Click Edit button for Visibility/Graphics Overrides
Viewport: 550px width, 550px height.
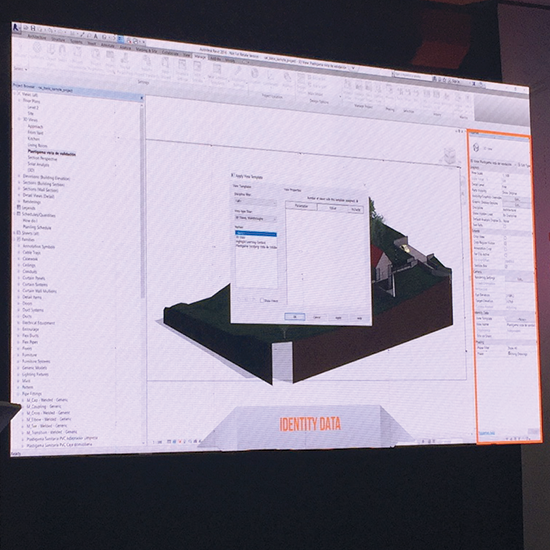[517, 198]
